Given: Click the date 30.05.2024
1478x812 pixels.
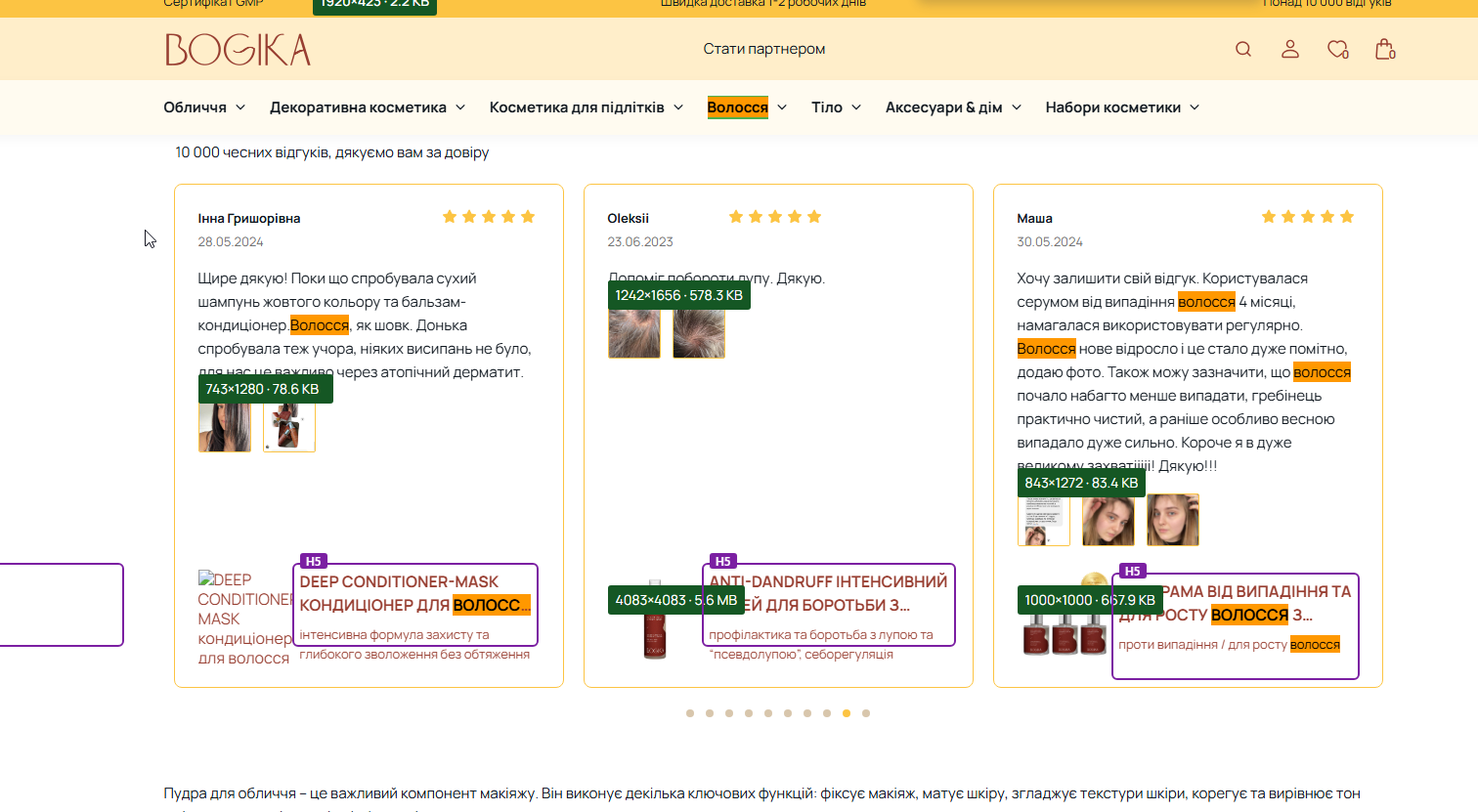Looking at the screenshot, I should click(x=1050, y=242).
